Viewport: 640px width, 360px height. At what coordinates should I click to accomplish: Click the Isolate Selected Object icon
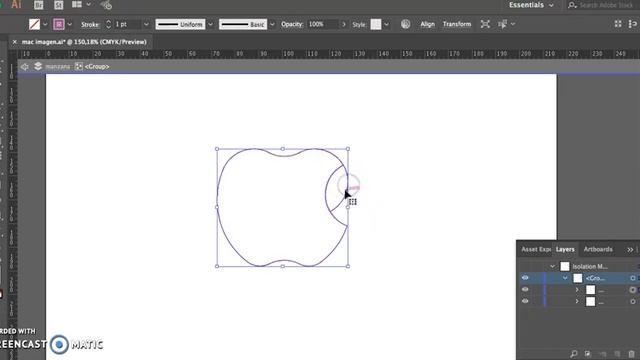485,24
